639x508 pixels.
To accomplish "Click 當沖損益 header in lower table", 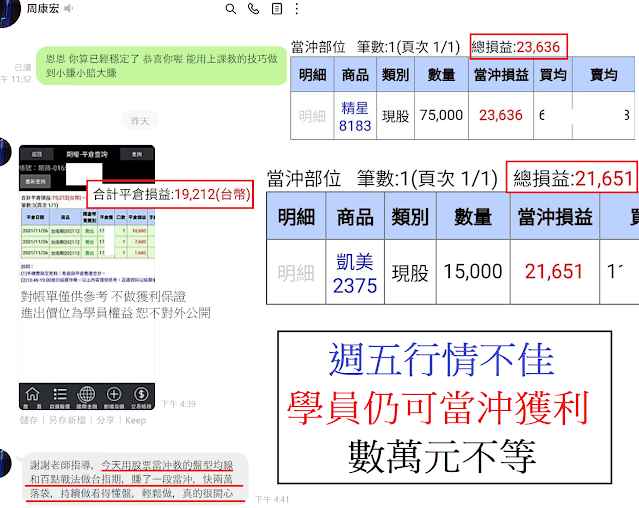I will click(555, 216).
